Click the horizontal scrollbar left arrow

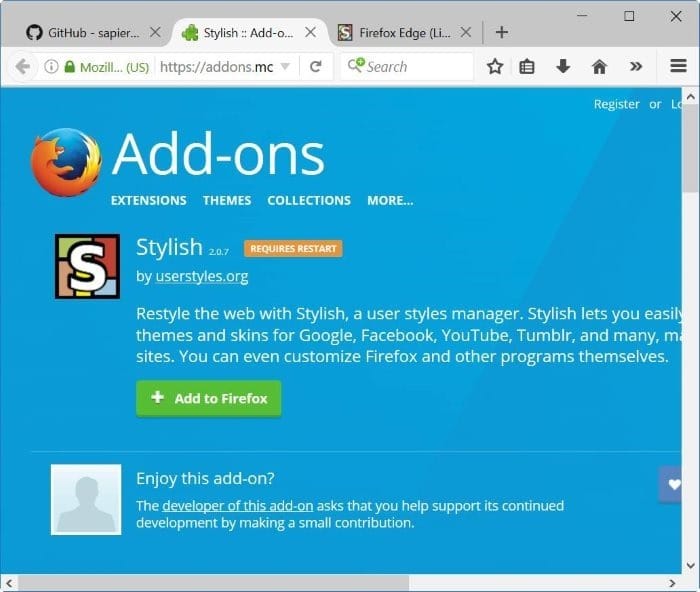click(9, 583)
